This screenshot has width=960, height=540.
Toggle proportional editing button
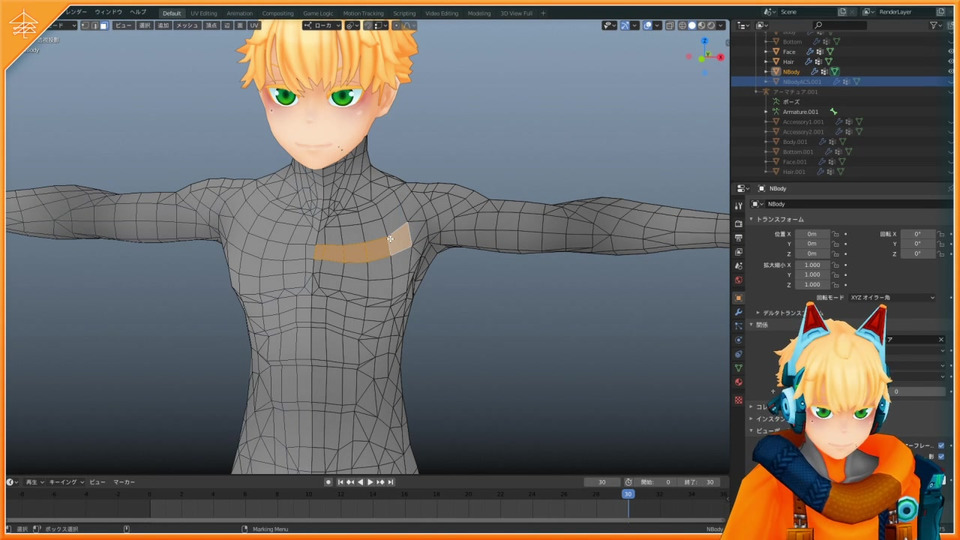(397, 26)
